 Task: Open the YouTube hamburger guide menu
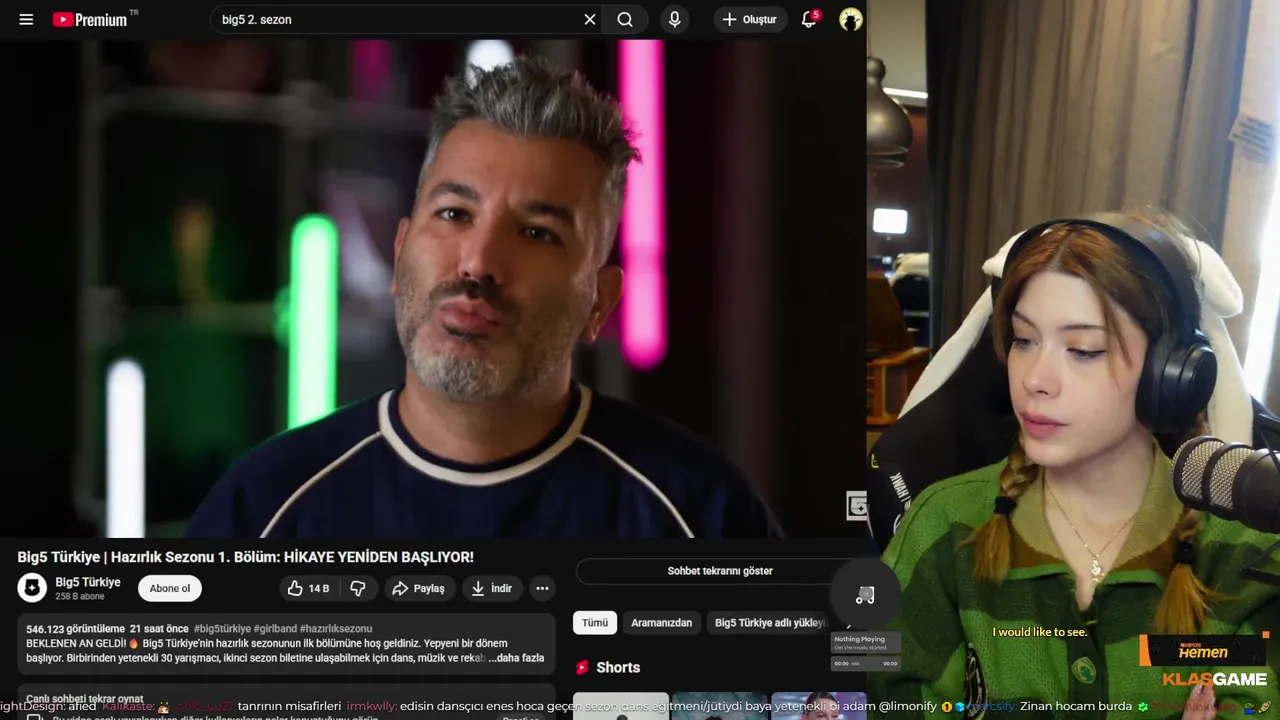[x=26, y=19]
